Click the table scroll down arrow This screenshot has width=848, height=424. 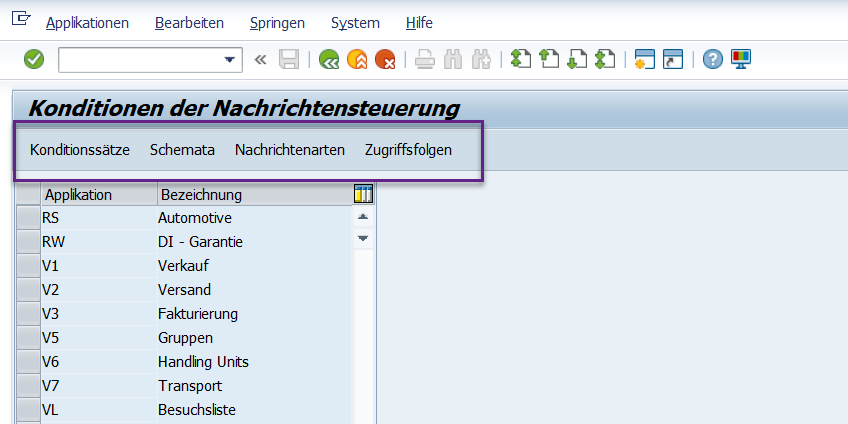pyautogui.click(x=363, y=238)
